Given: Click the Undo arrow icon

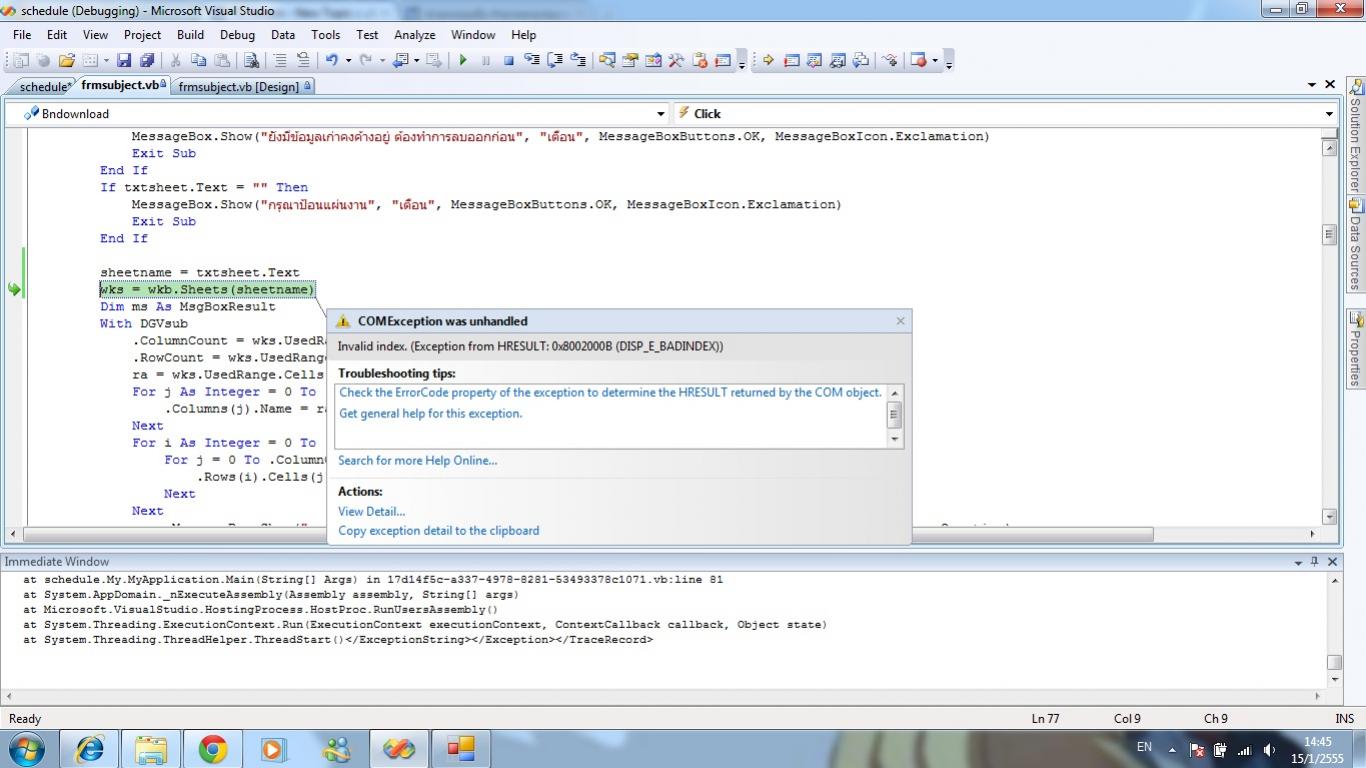Looking at the screenshot, I should (331, 60).
